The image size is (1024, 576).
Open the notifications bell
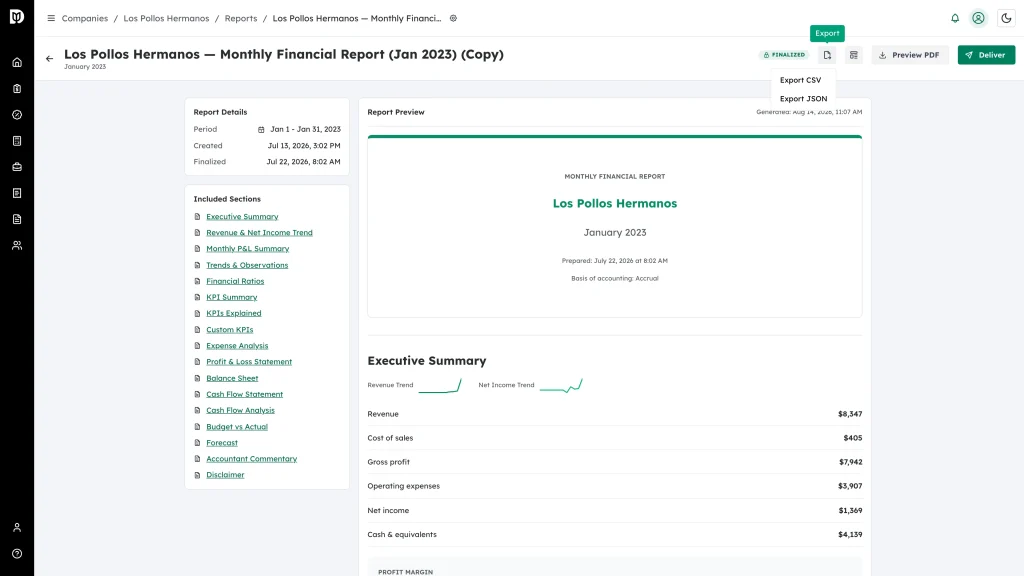point(955,18)
